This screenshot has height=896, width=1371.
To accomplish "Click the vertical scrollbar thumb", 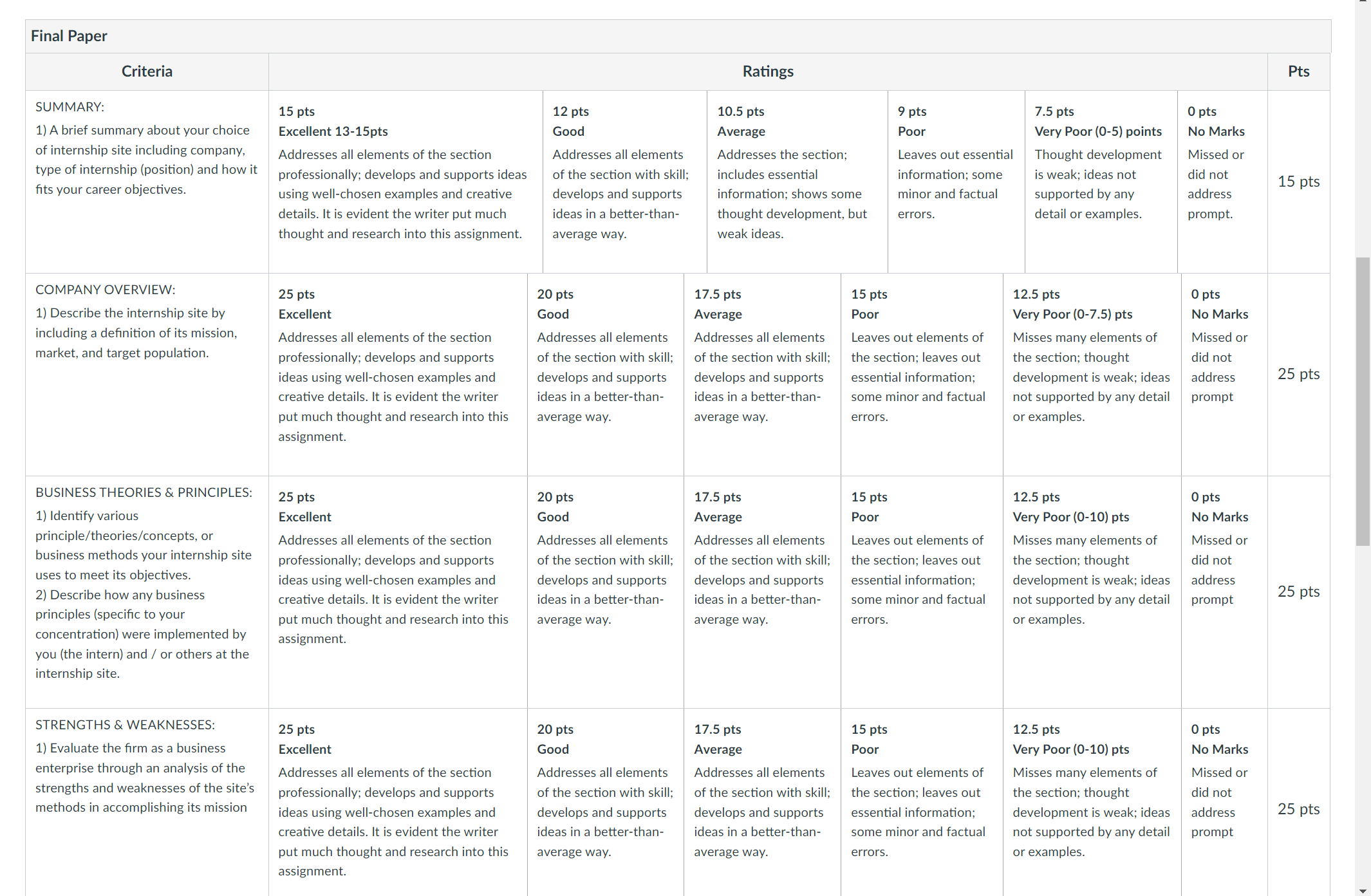I will (x=1363, y=402).
